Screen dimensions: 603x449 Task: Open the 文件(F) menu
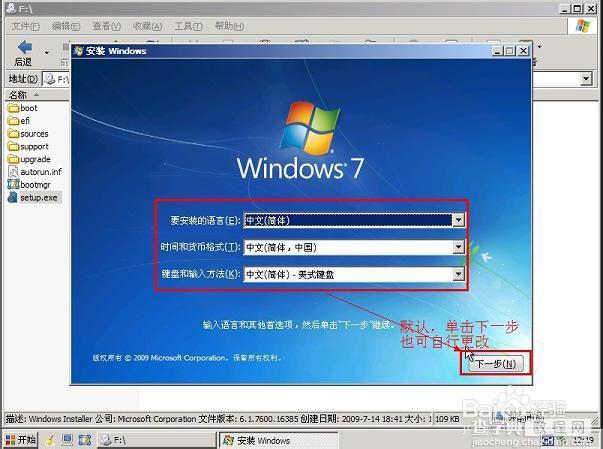click(x=25, y=26)
